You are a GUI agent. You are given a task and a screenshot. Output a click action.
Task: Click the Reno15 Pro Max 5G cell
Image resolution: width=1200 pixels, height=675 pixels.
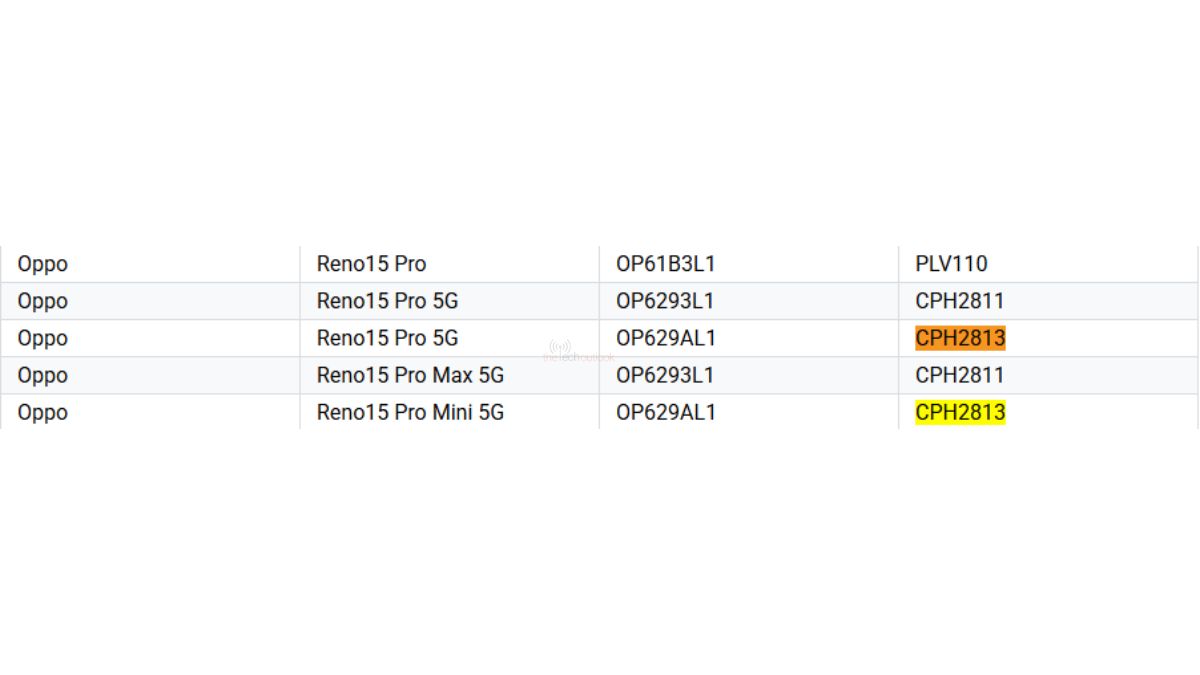click(410, 375)
